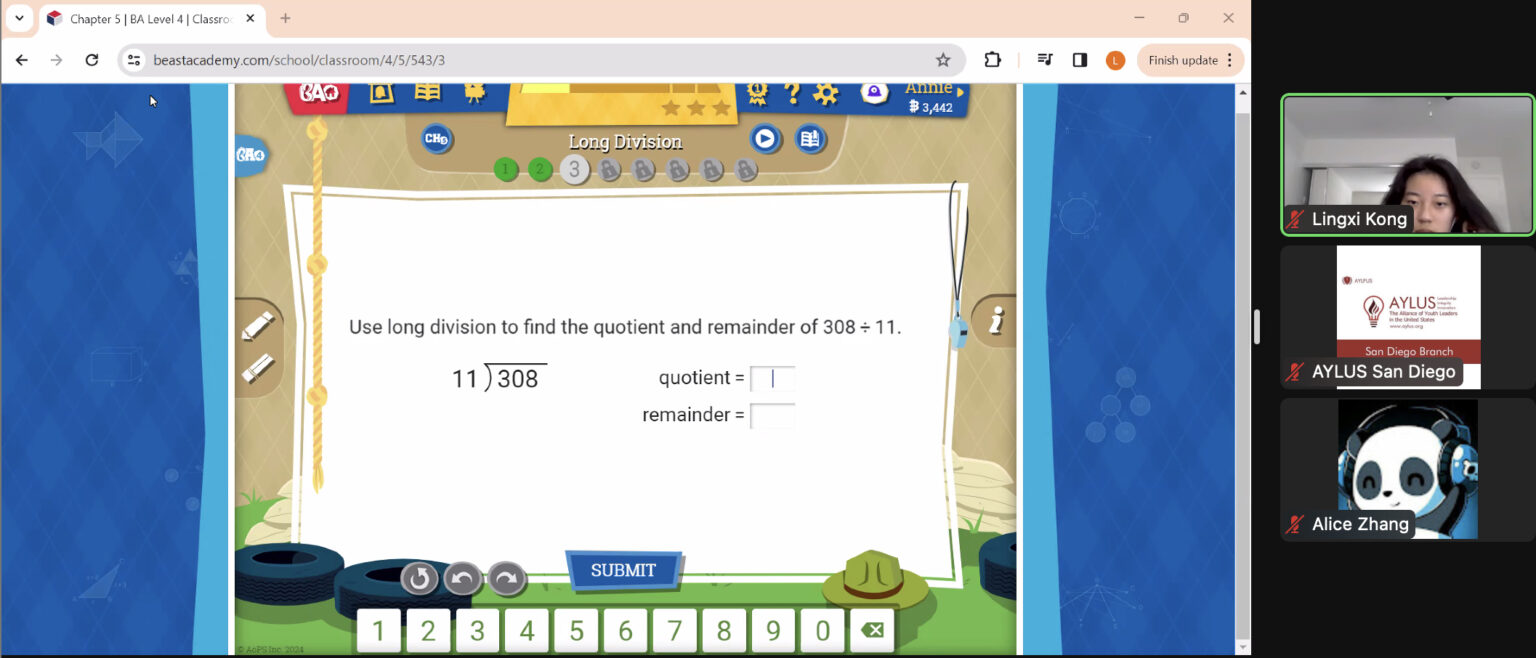Go to completed problem 2

point(540,169)
